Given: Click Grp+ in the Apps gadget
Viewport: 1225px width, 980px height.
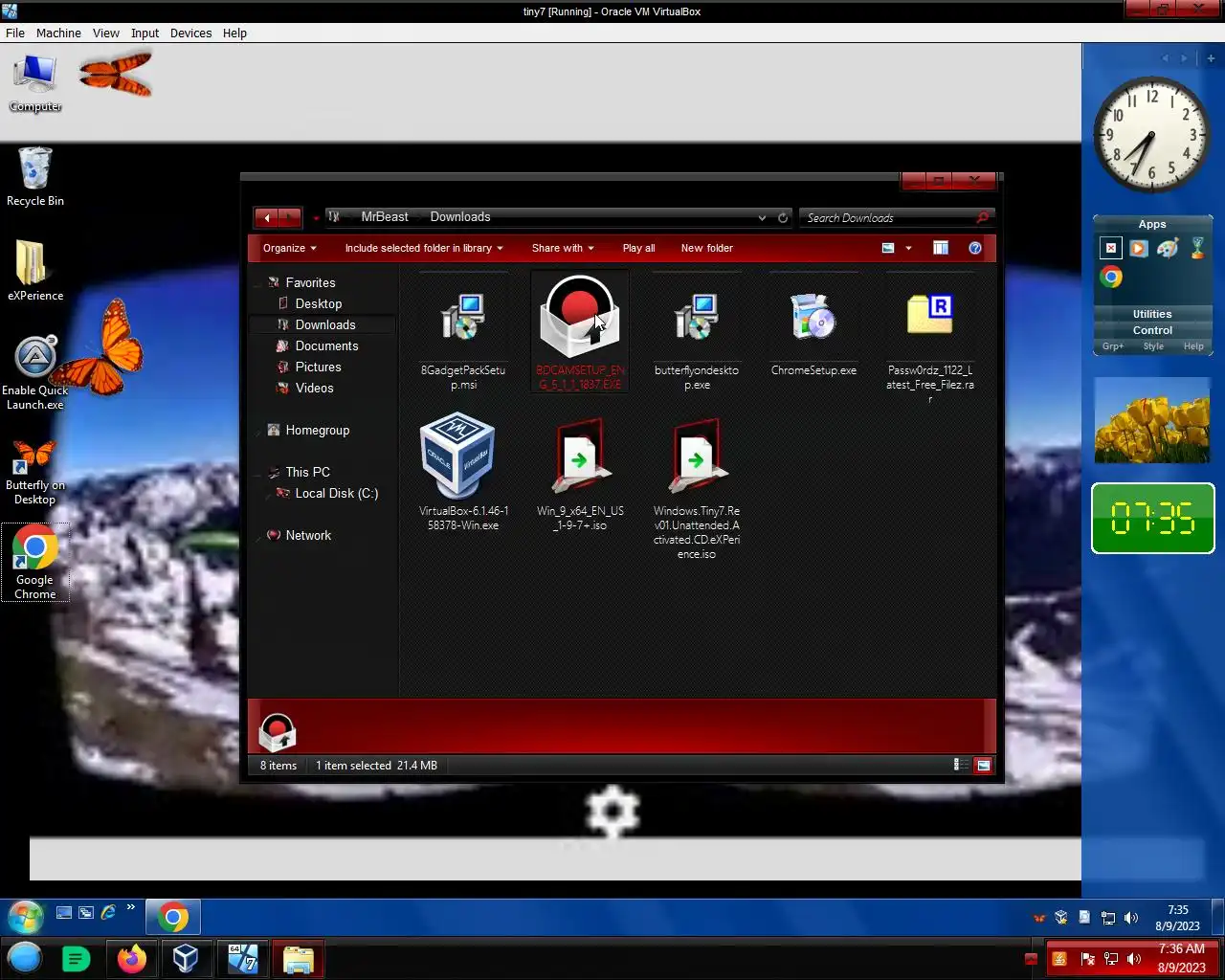Looking at the screenshot, I should [x=1113, y=346].
